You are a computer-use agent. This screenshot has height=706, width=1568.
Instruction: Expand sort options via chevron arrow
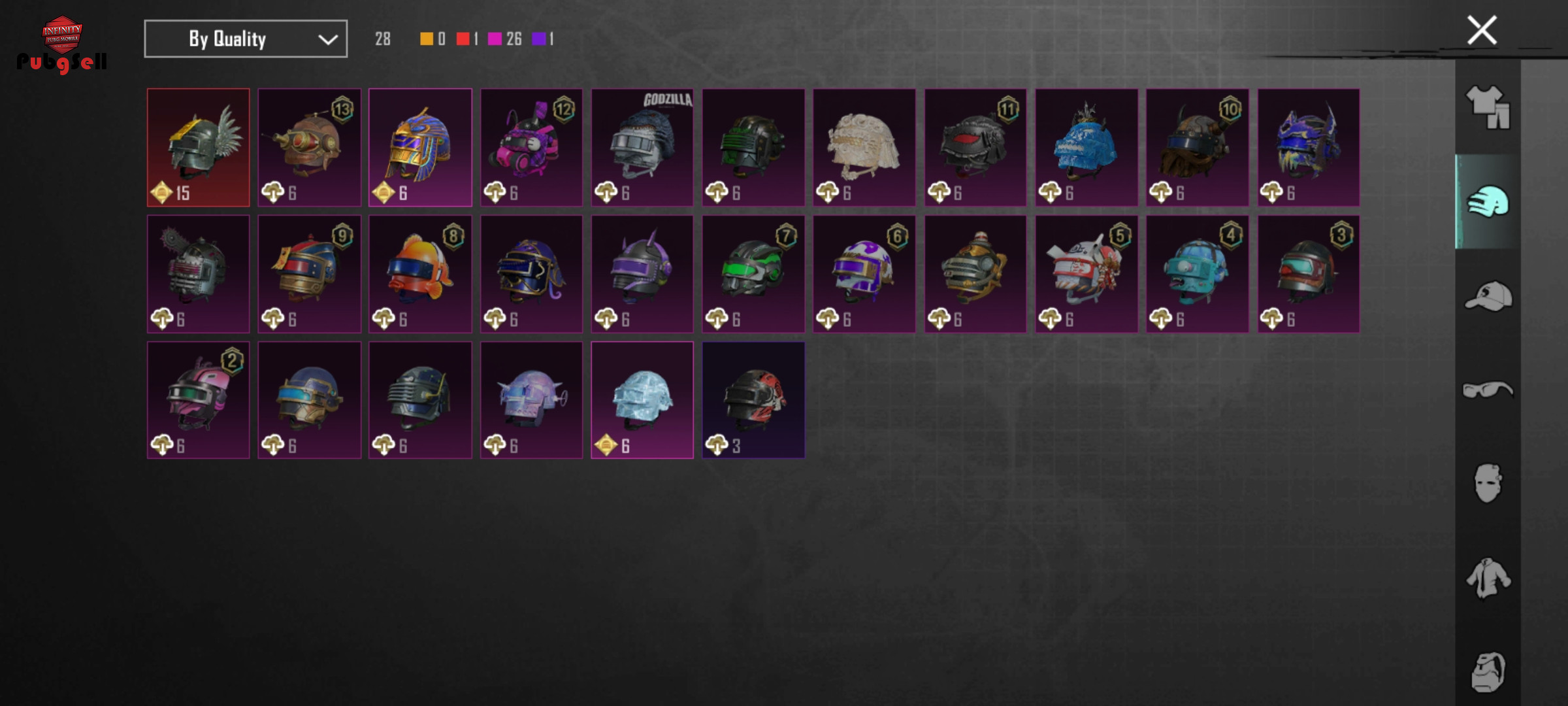[327, 39]
